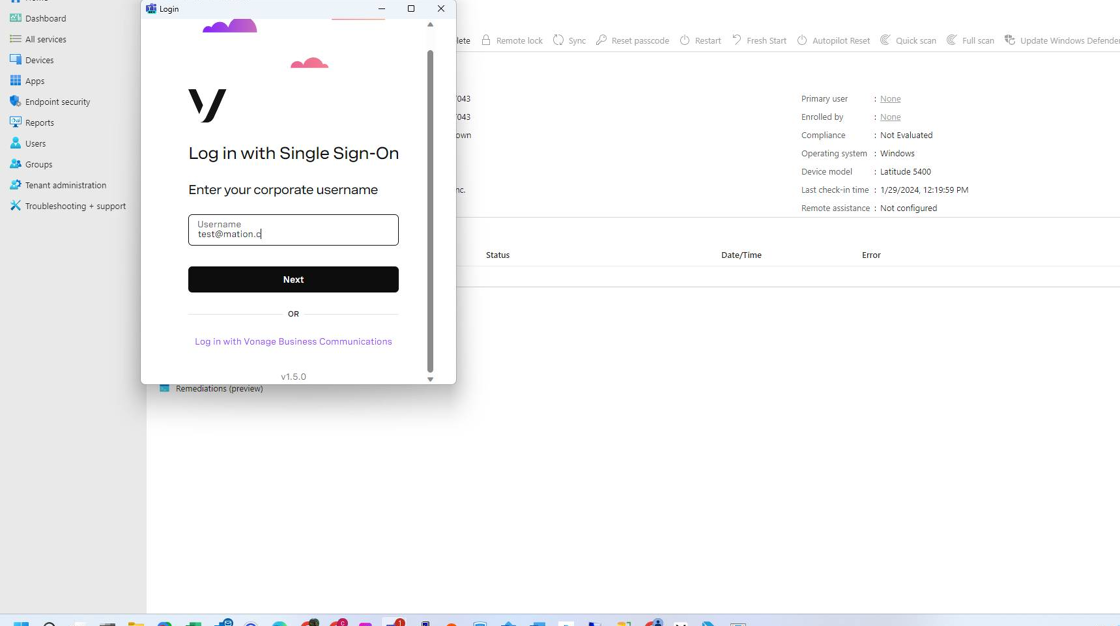Open Tenant administration in sidebar
1120x626 pixels.
click(x=58, y=184)
